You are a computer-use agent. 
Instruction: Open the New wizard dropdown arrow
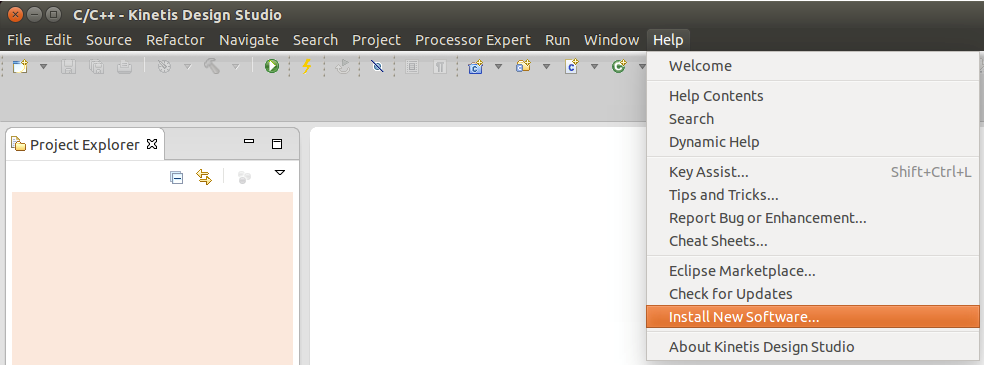[43, 66]
